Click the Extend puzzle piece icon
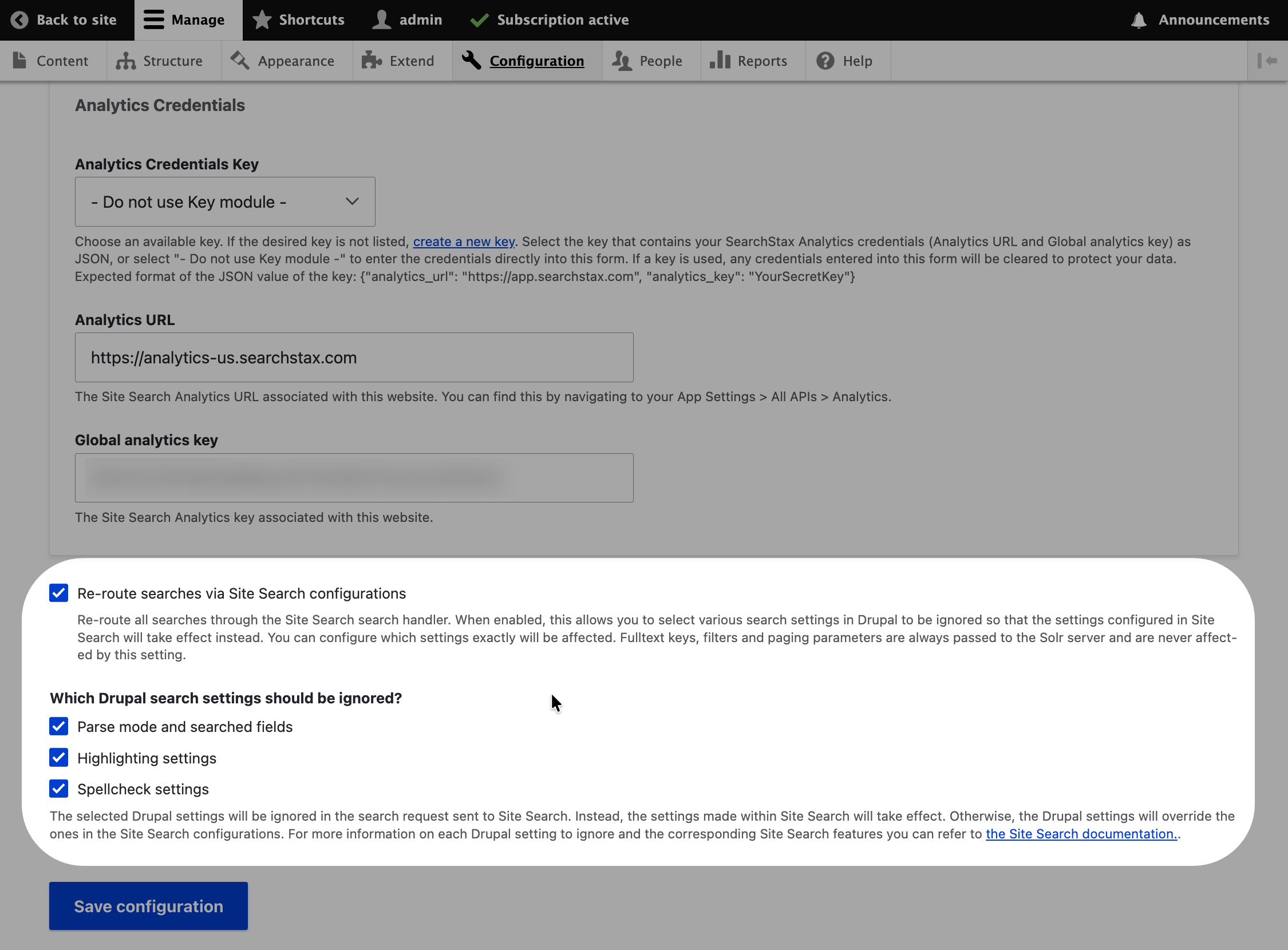 click(372, 61)
